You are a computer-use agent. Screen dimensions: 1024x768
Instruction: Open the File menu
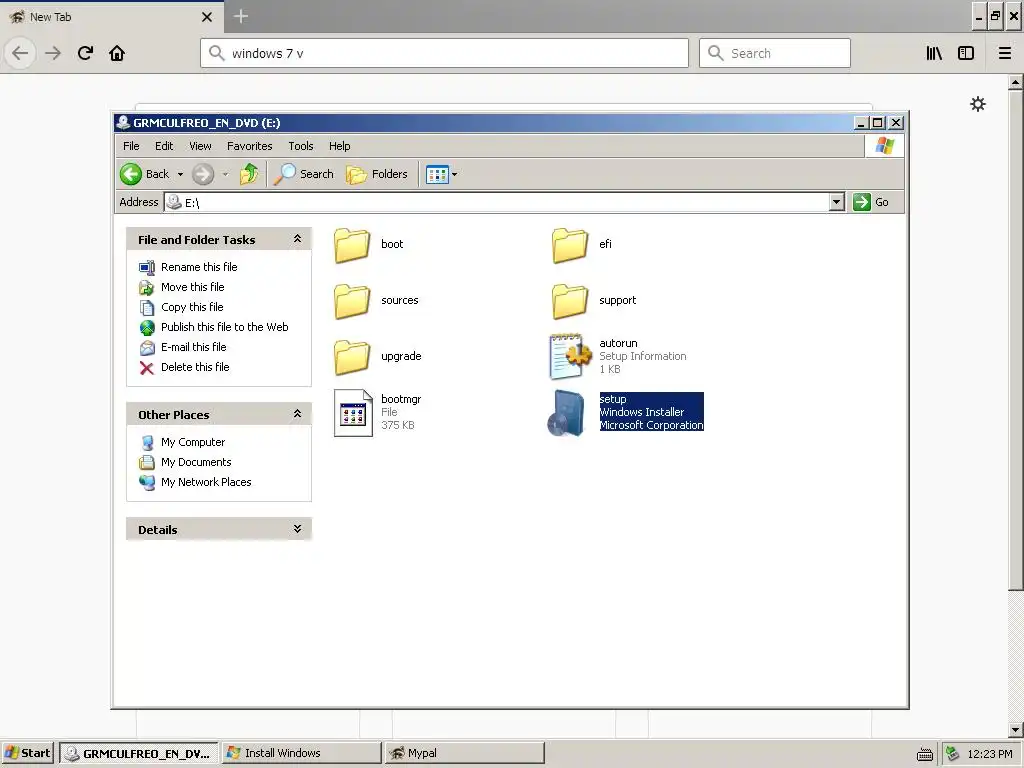click(x=131, y=146)
